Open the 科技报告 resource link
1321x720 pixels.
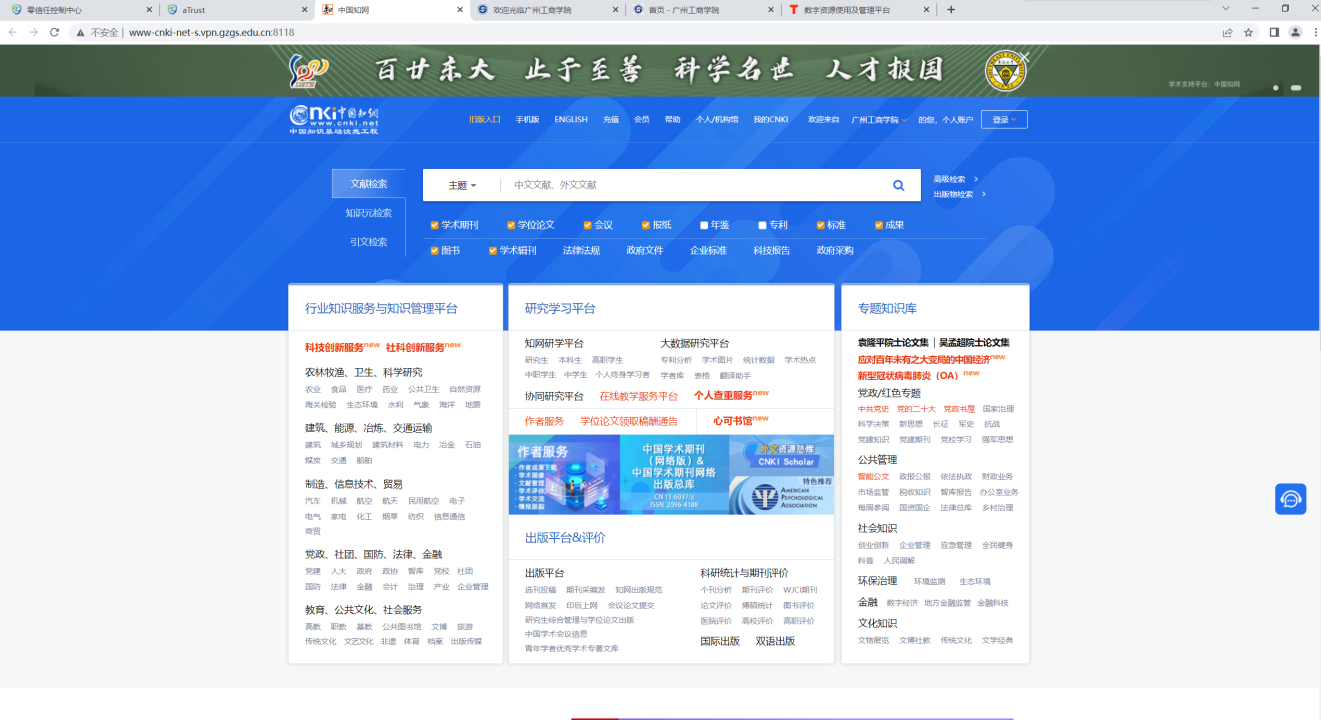click(772, 250)
